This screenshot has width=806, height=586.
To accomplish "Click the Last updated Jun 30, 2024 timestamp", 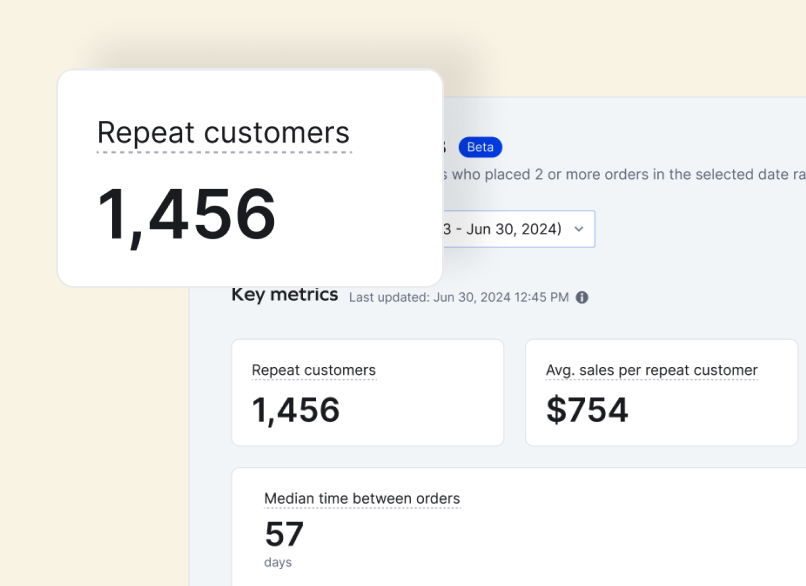I will 459,297.
